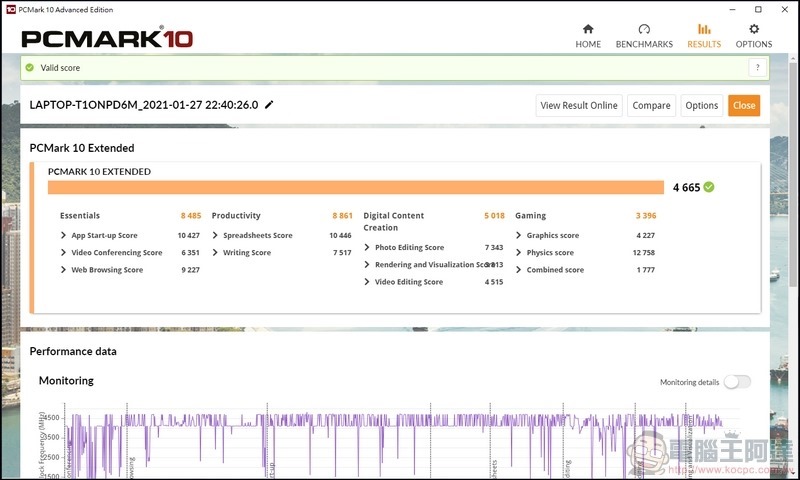Click the Productivity heading
This screenshot has width=800, height=480.
coord(236,216)
